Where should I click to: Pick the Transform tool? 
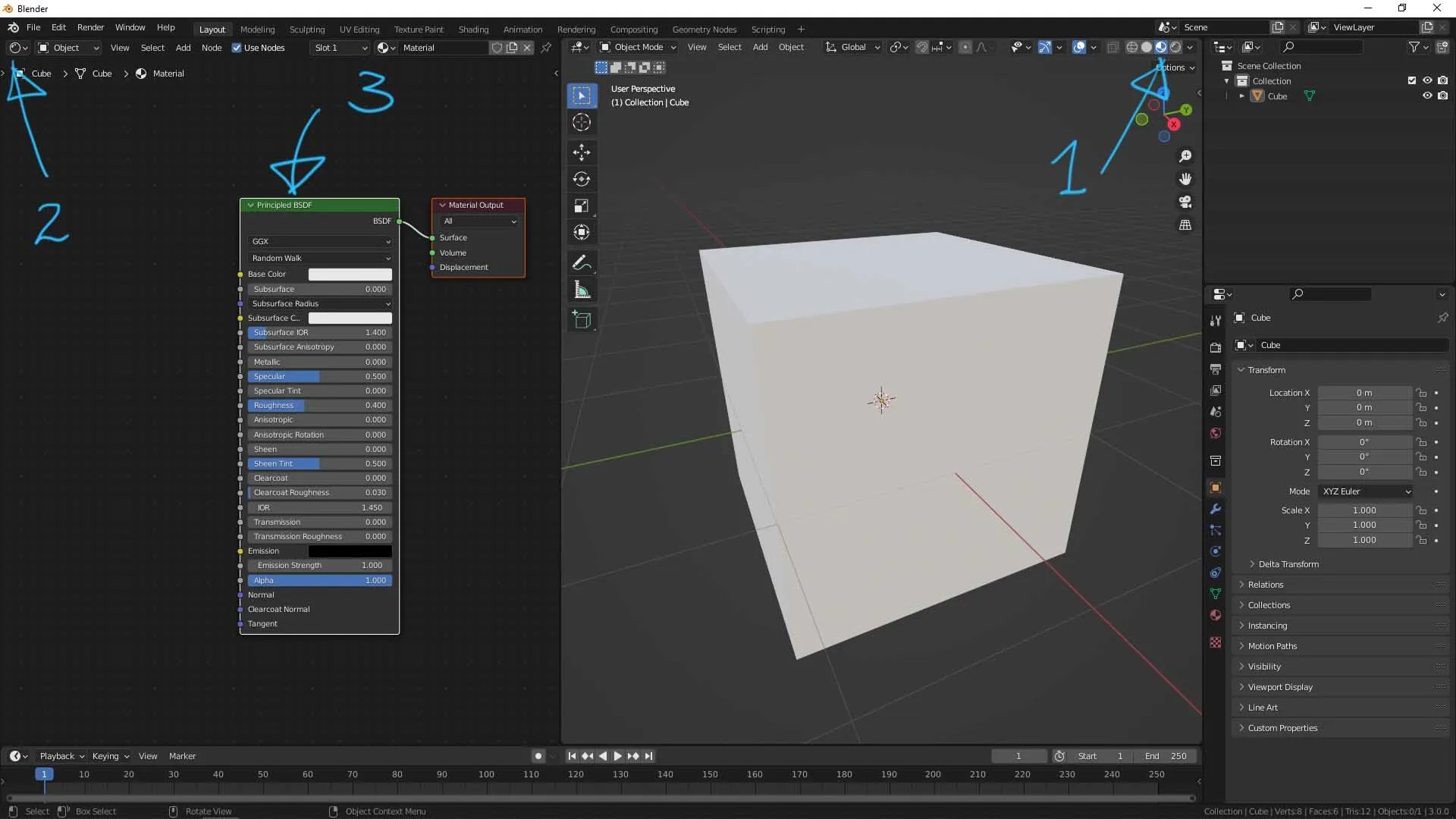pyautogui.click(x=582, y=232)
